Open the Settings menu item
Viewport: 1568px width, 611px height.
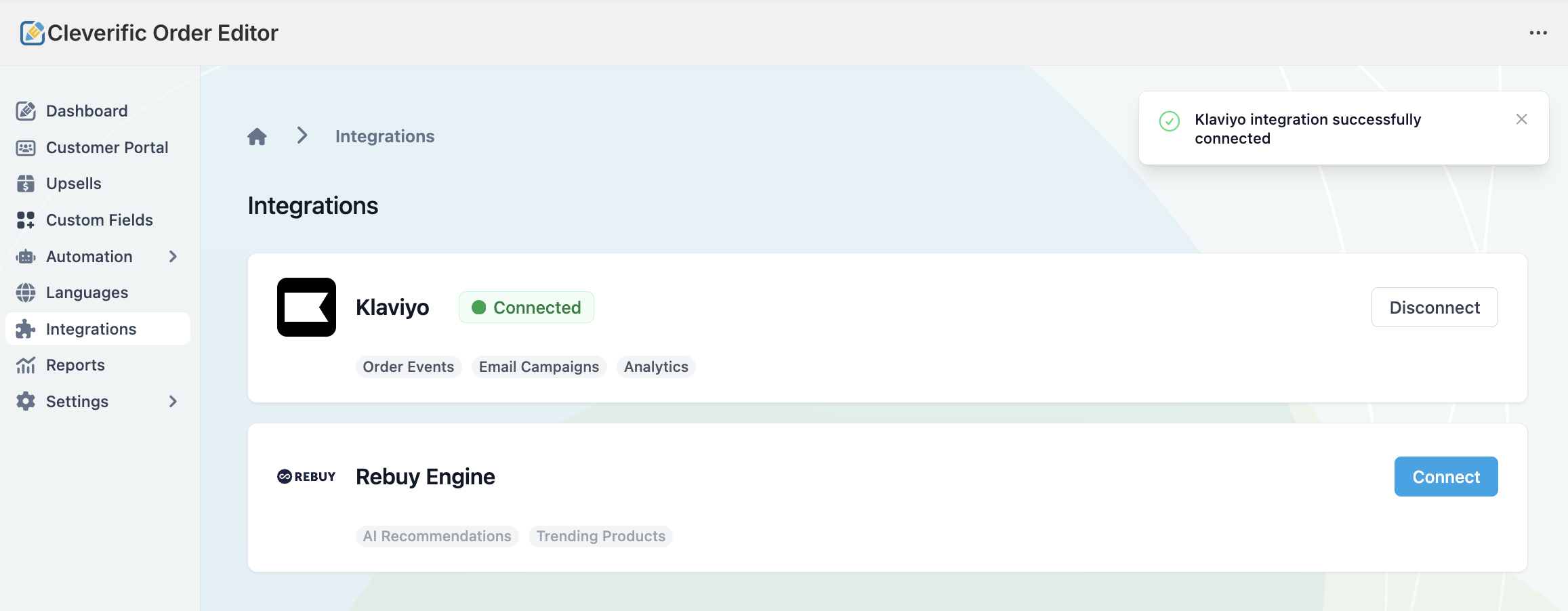click(x=98, y=402)
